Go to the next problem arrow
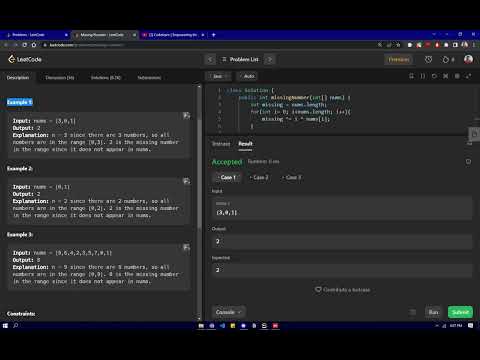 tap(270, 59)
